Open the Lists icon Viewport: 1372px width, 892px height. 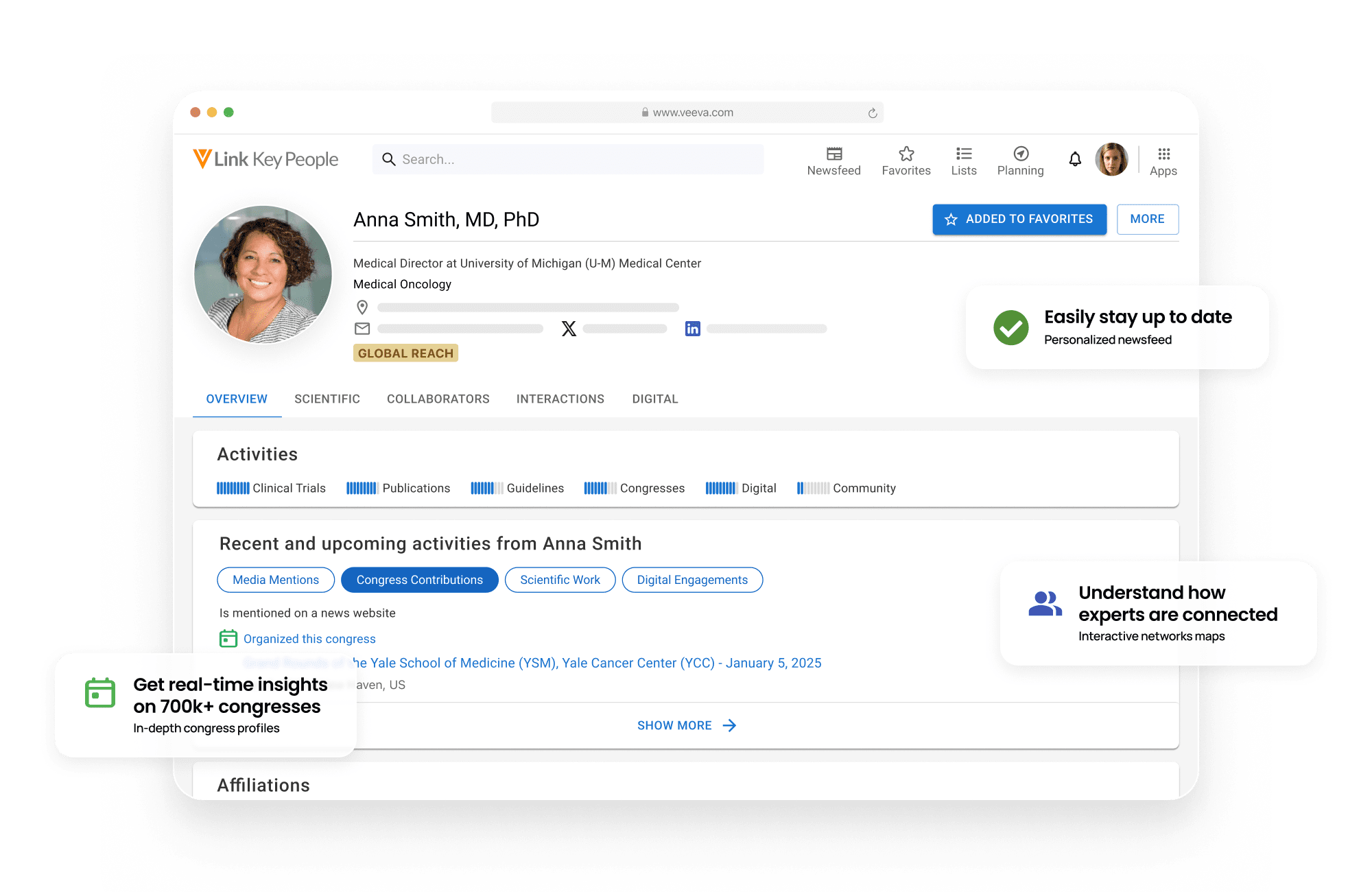tap(963, 154)
